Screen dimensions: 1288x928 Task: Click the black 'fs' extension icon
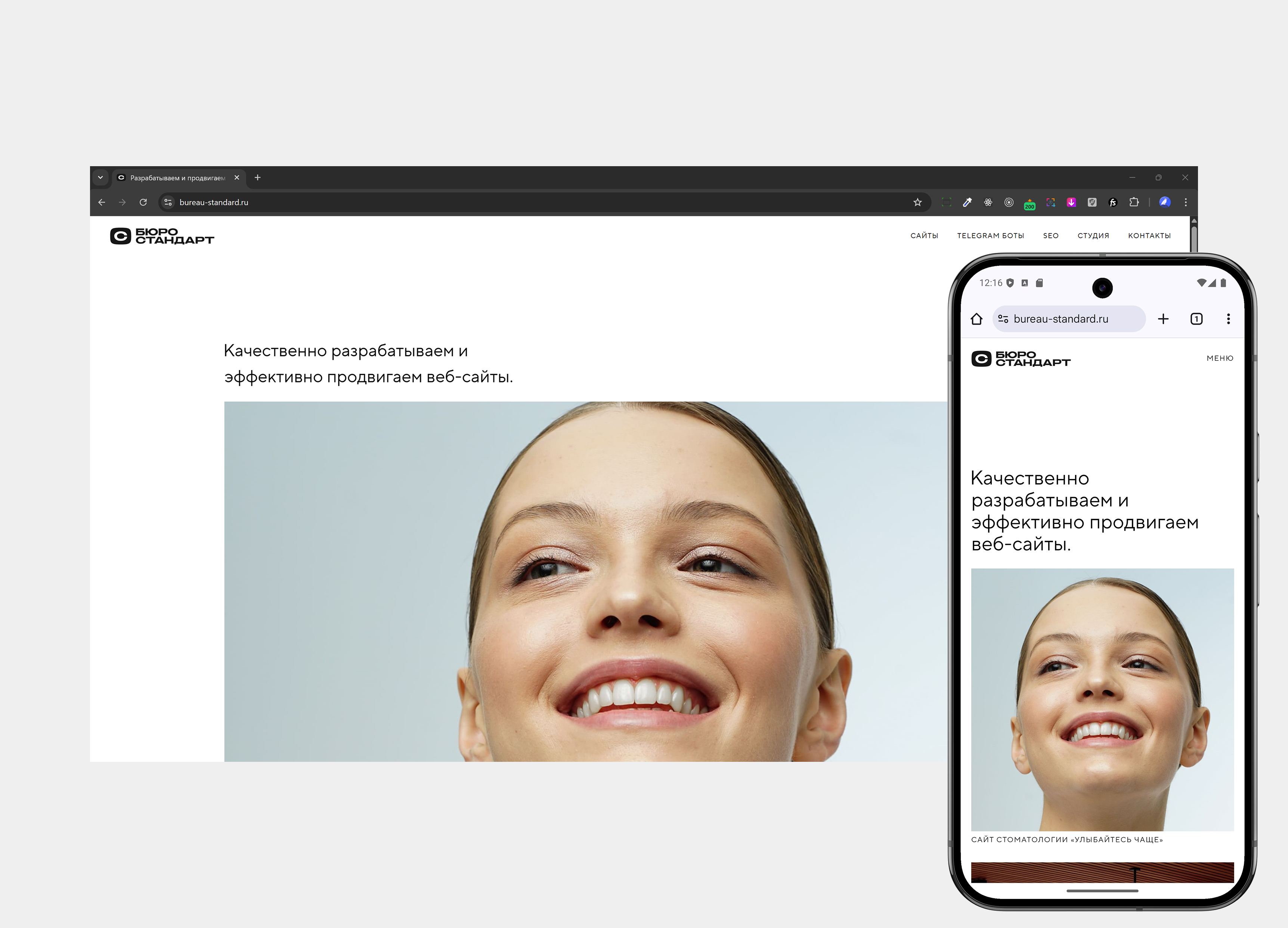coord(1112,203)
